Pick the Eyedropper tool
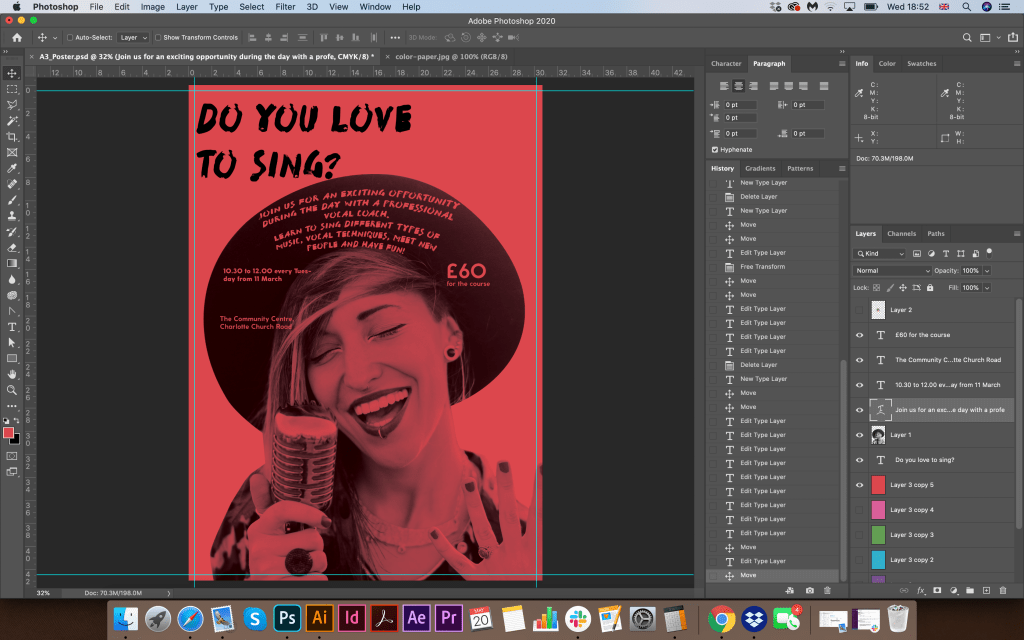 (x=12, y=168)
